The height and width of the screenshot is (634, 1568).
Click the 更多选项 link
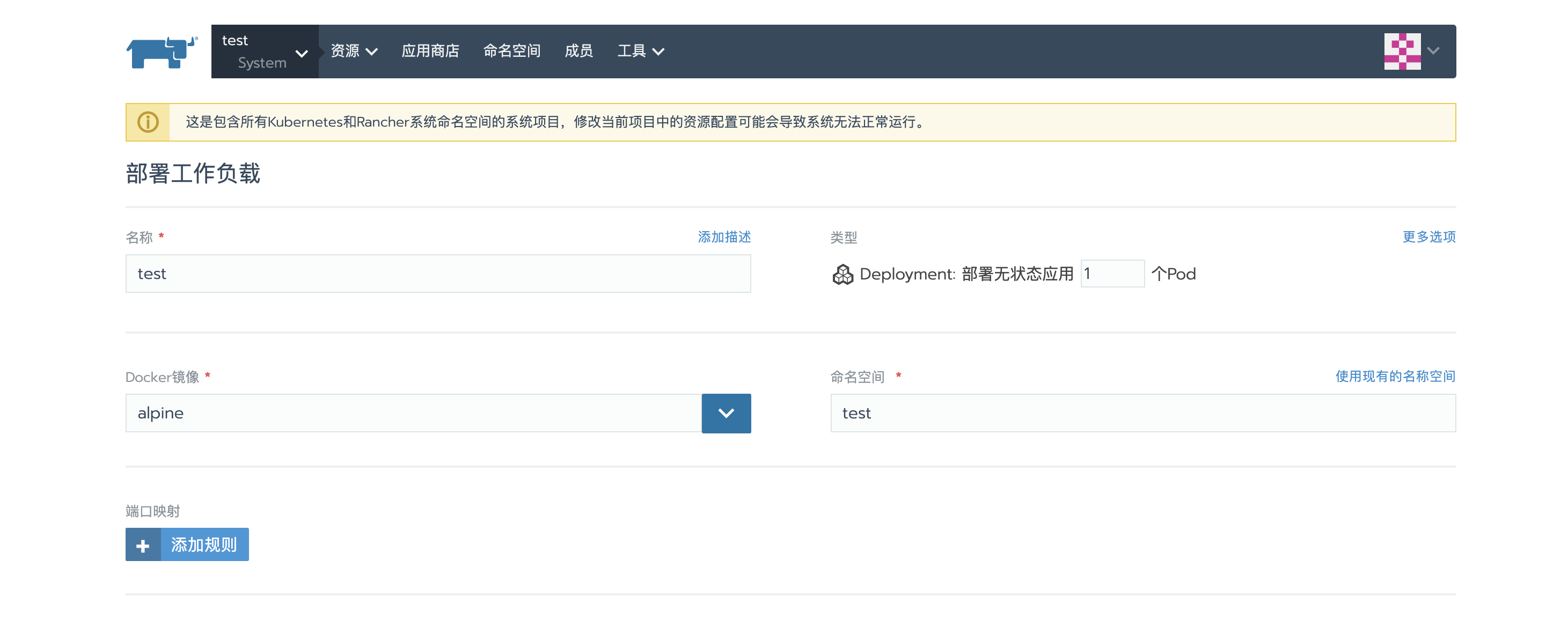tap(1428, 237)
